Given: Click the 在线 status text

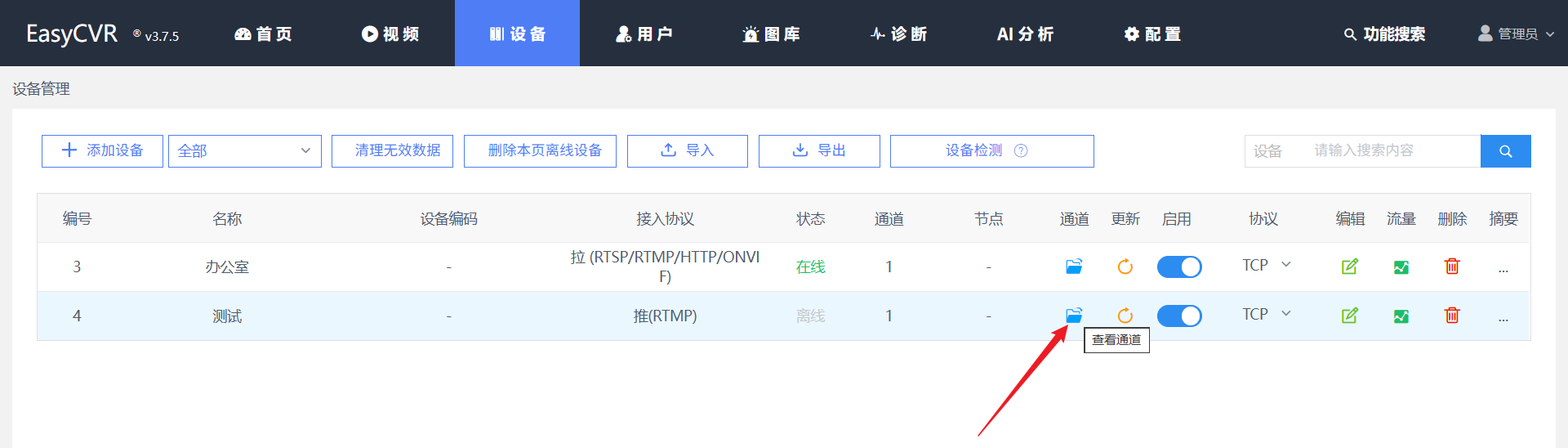Looking at the screenshot, I should pos(811,267).
